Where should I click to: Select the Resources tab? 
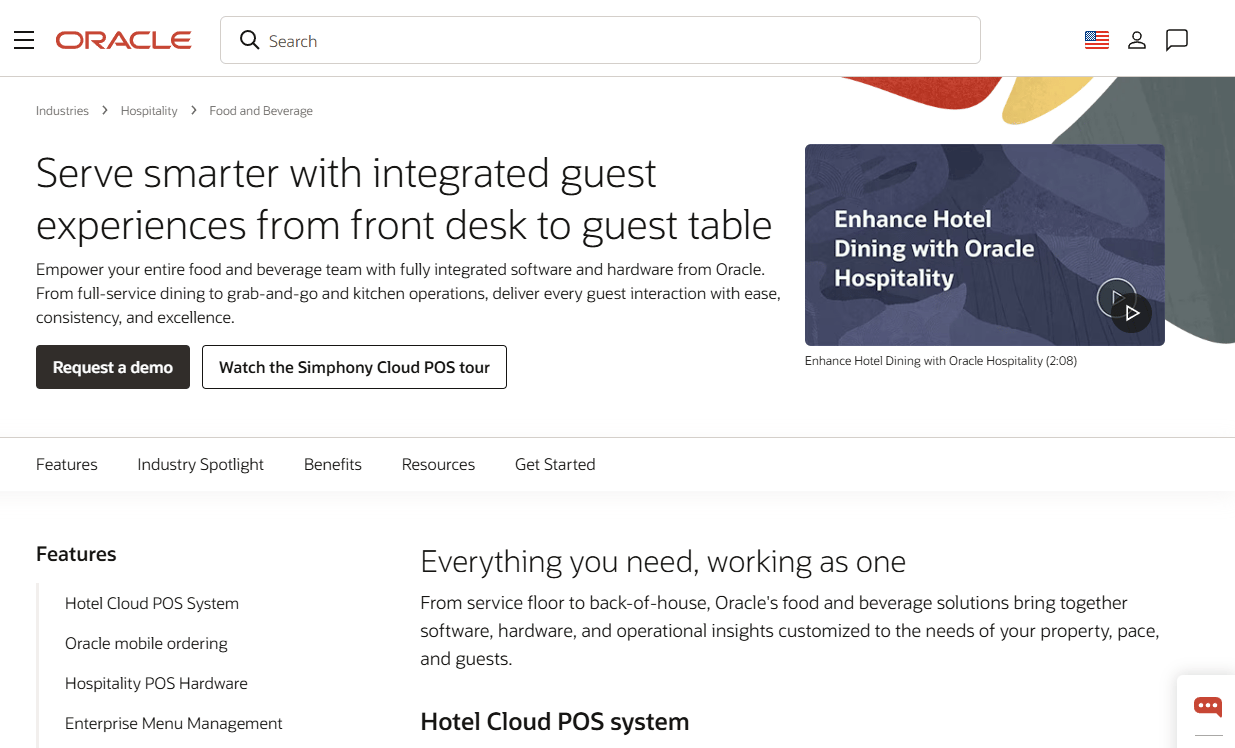(438, 464)
